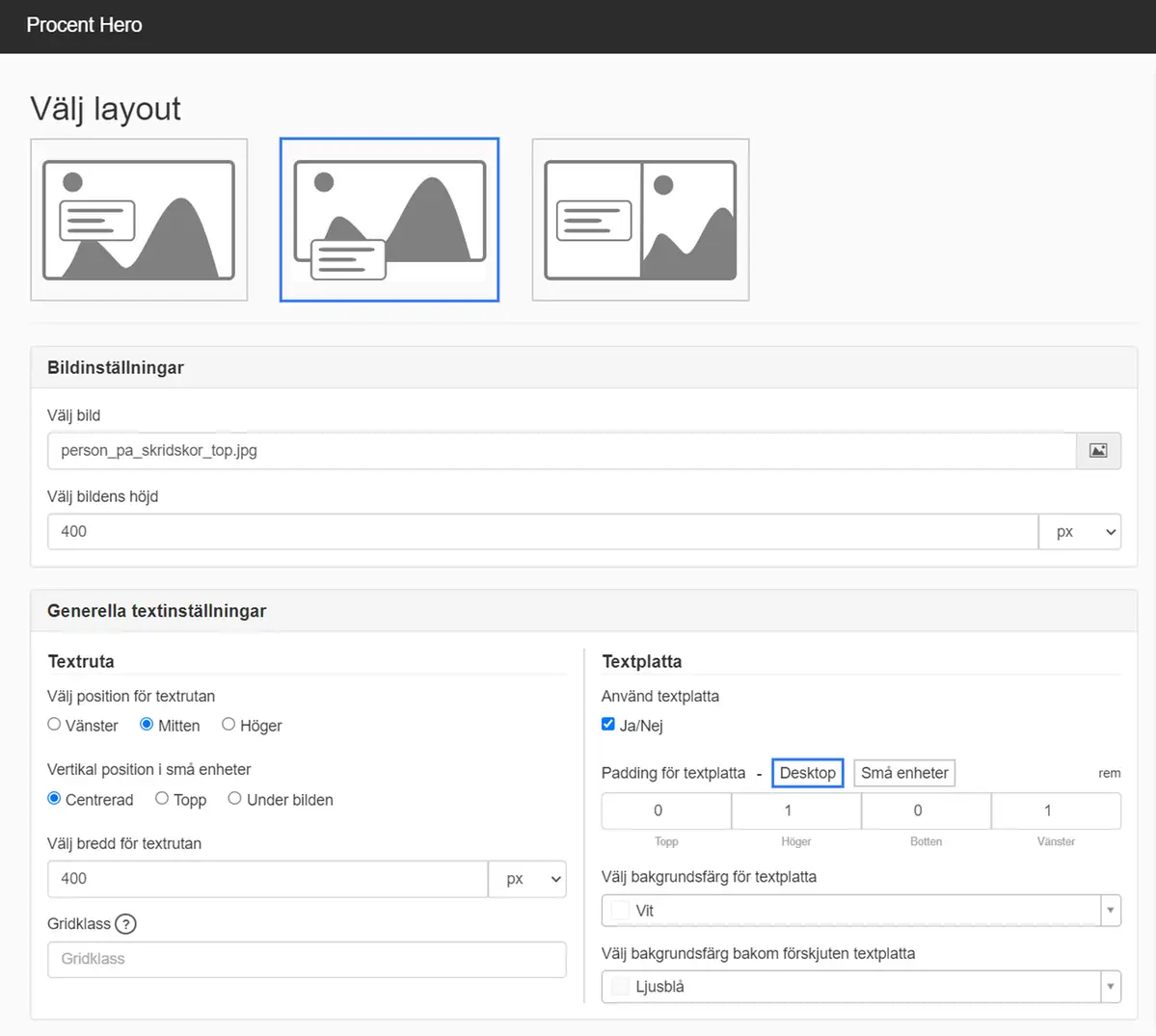Click the Gridklass help question mark
This screenshot has width=1156, height=1036.
[125, 924]
